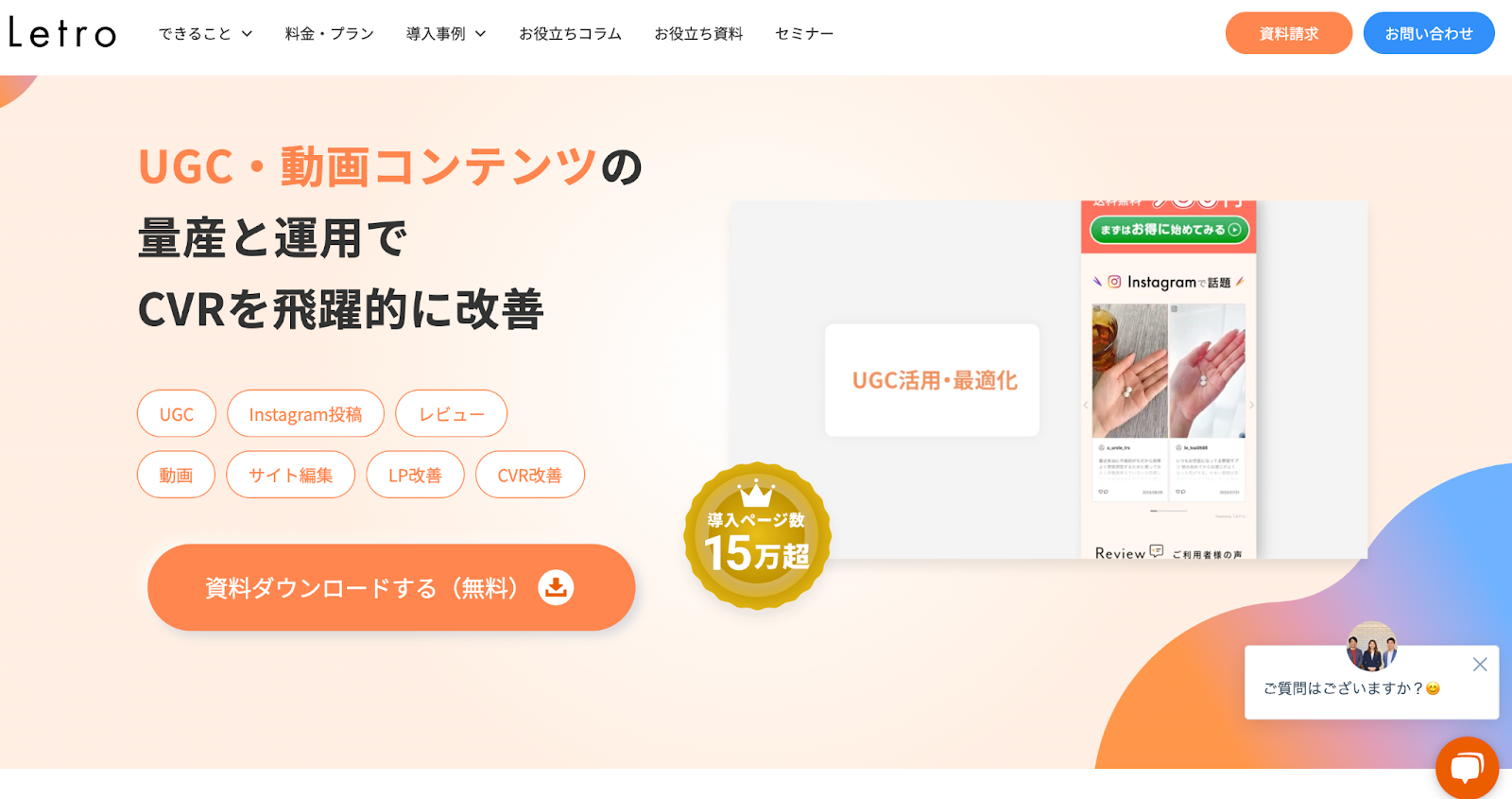Screen dimensions: 1512x799
Task: Select the Instagram投稿 tag
Action: point(305,414)
